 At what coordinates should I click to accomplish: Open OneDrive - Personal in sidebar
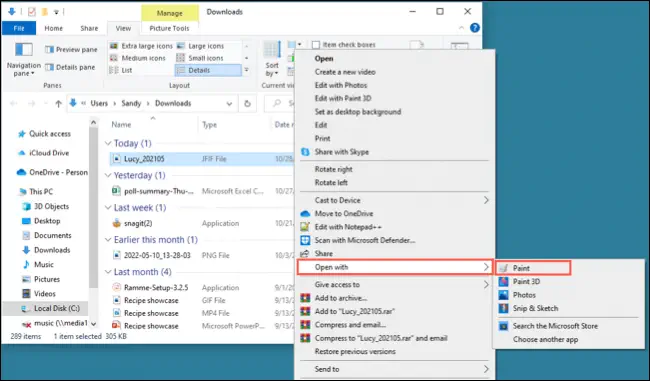[x=52, y=172]
